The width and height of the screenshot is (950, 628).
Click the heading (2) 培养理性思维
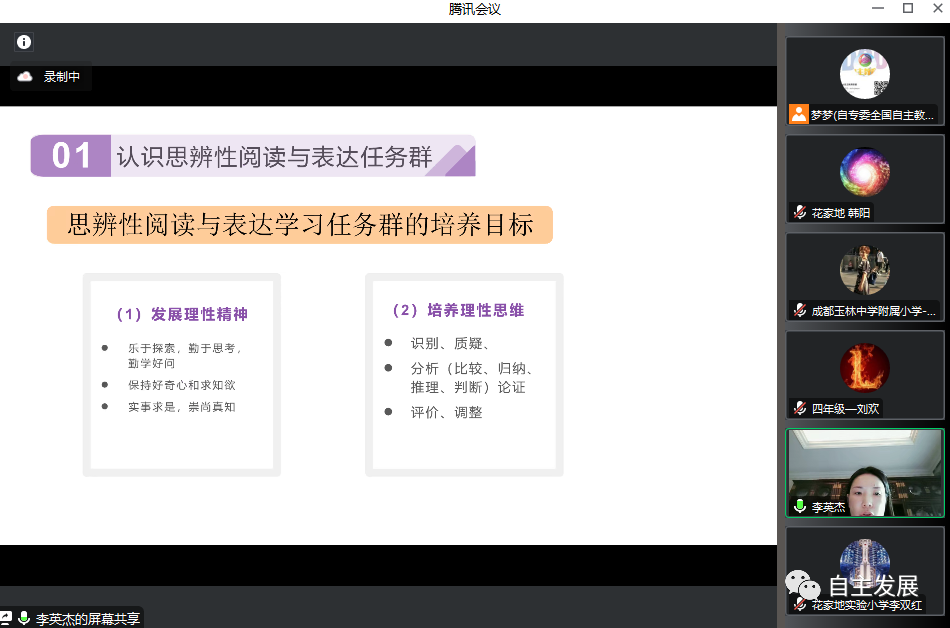pos(458,311)
